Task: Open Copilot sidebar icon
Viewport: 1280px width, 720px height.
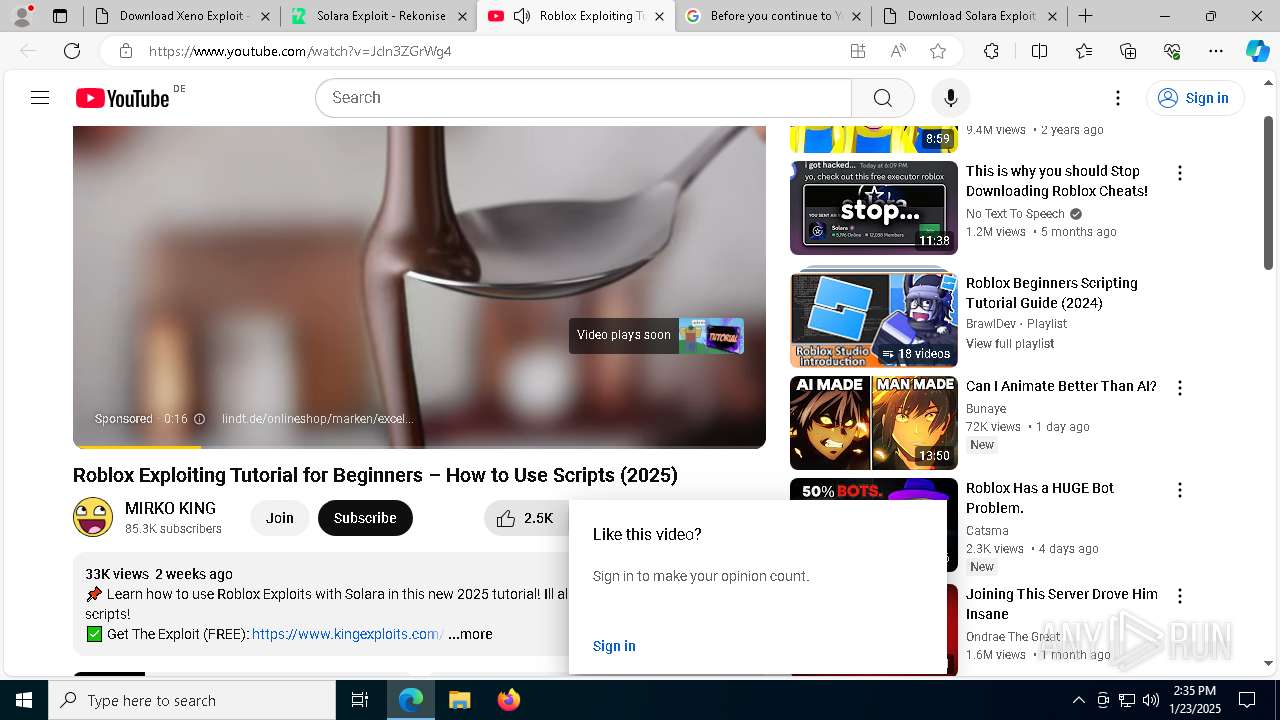Action: [1257, 51]
